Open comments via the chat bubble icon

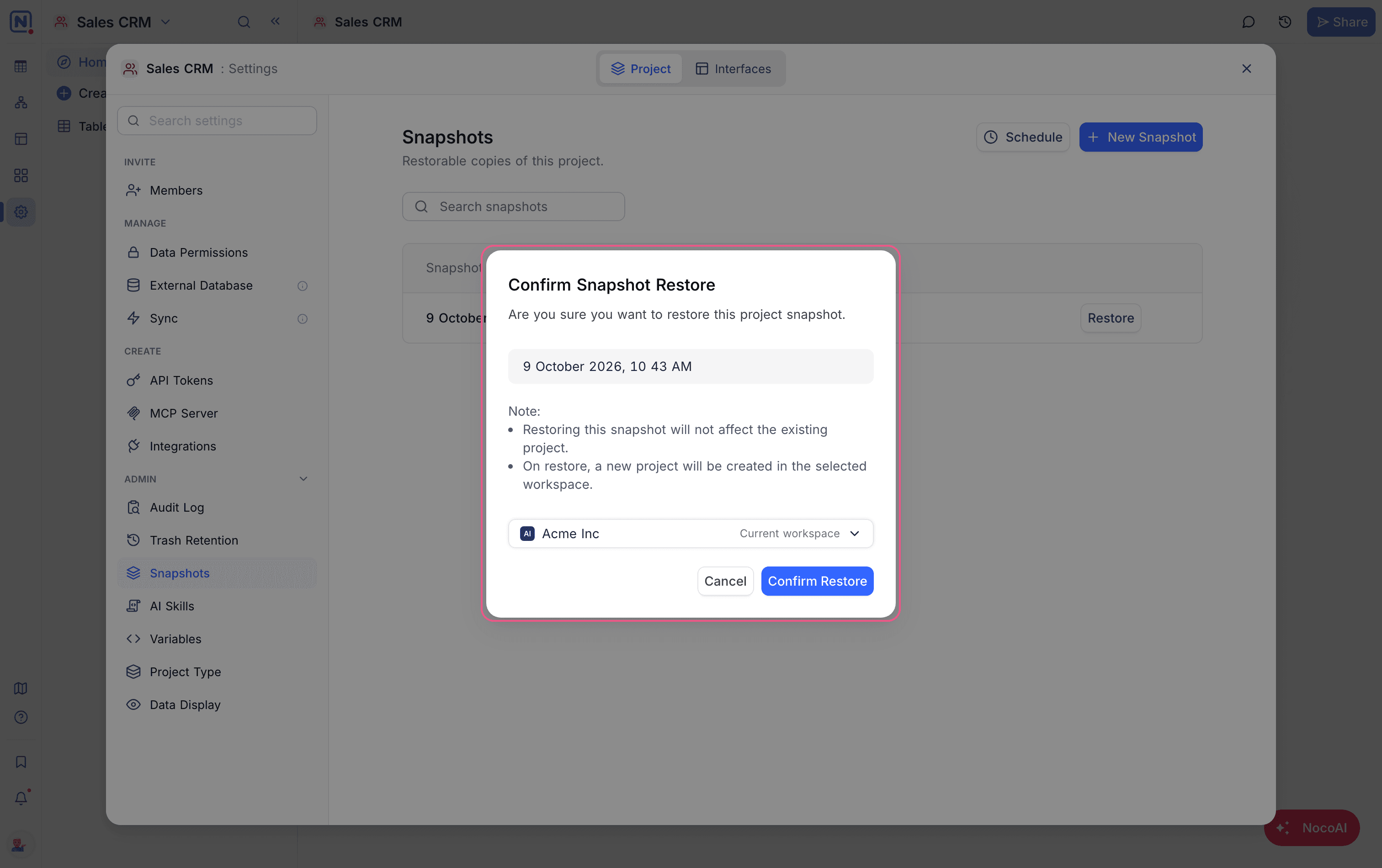click(x=1248, y=22)
